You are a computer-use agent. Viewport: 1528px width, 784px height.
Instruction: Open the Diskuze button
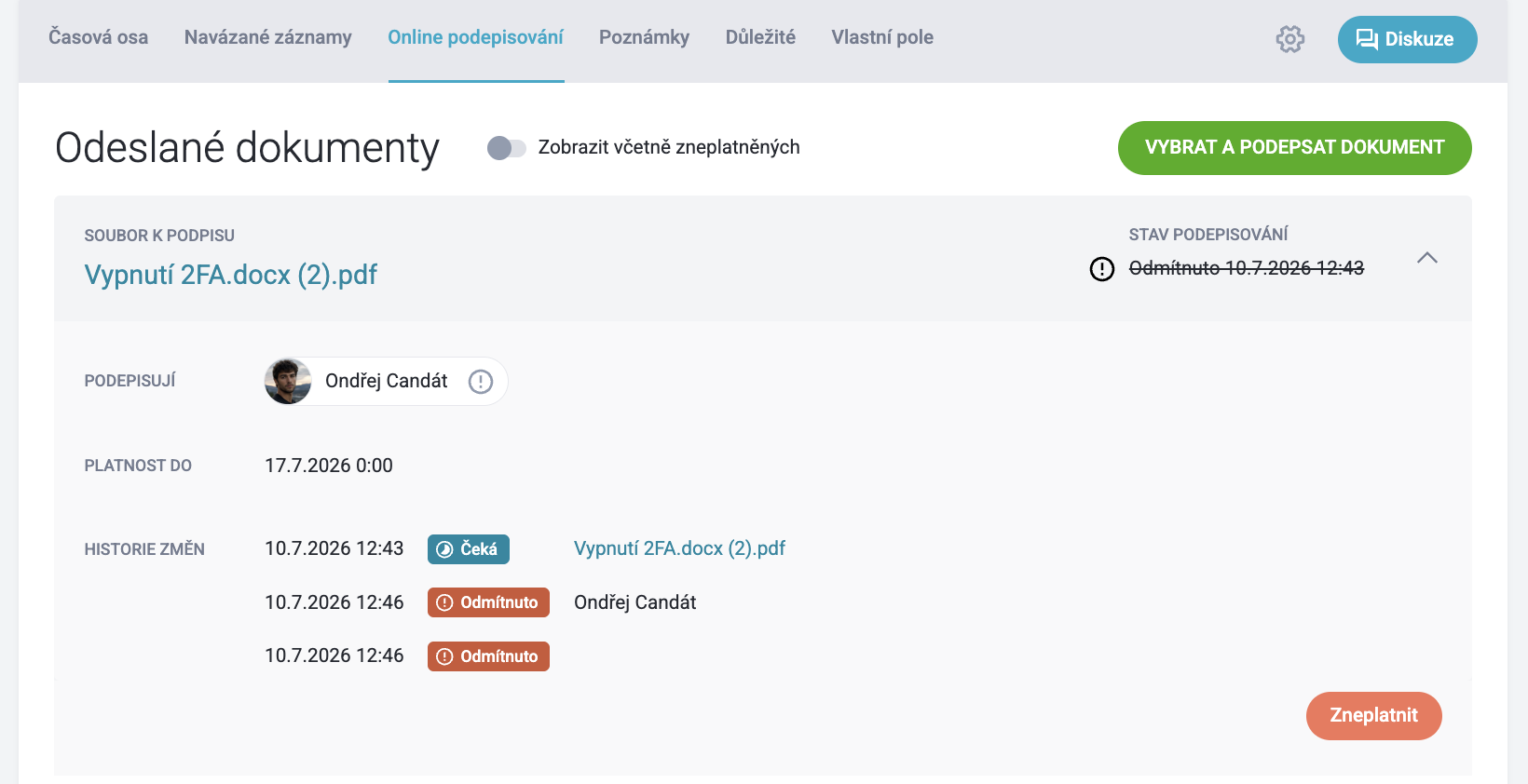pyautogui.click(x=1408, y=39)
